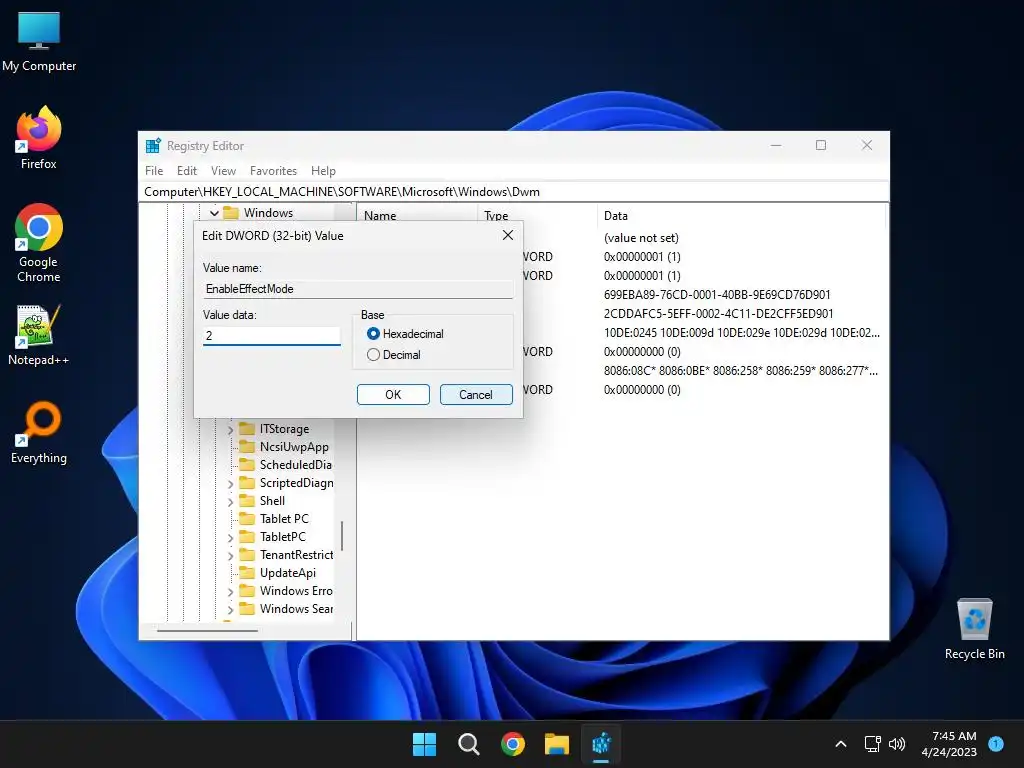
Task: Open the Windows Start menu
Action: (x=424, y=744)
